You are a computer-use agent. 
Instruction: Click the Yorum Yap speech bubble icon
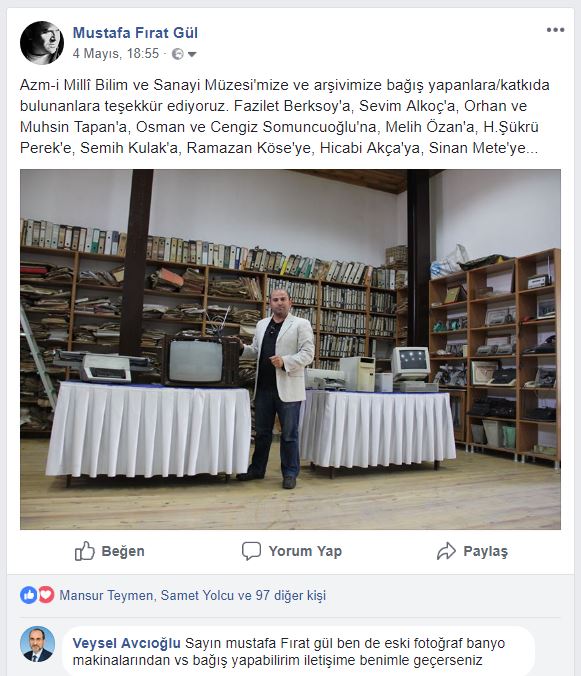(251, 551)
